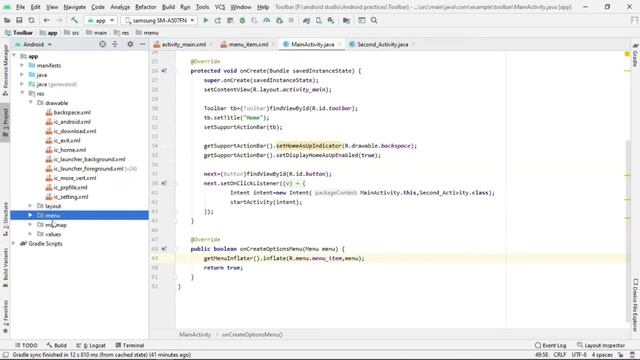Click Select Opened File target icon
This screenshot has width=640, height=360.
[x=102, y=44]
